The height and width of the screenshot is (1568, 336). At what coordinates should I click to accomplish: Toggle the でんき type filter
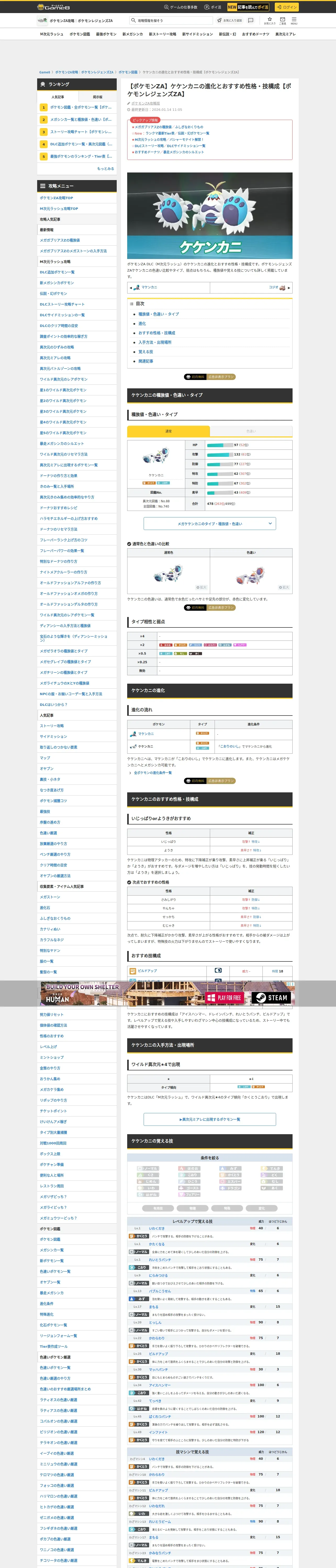tap(272, 1168)
